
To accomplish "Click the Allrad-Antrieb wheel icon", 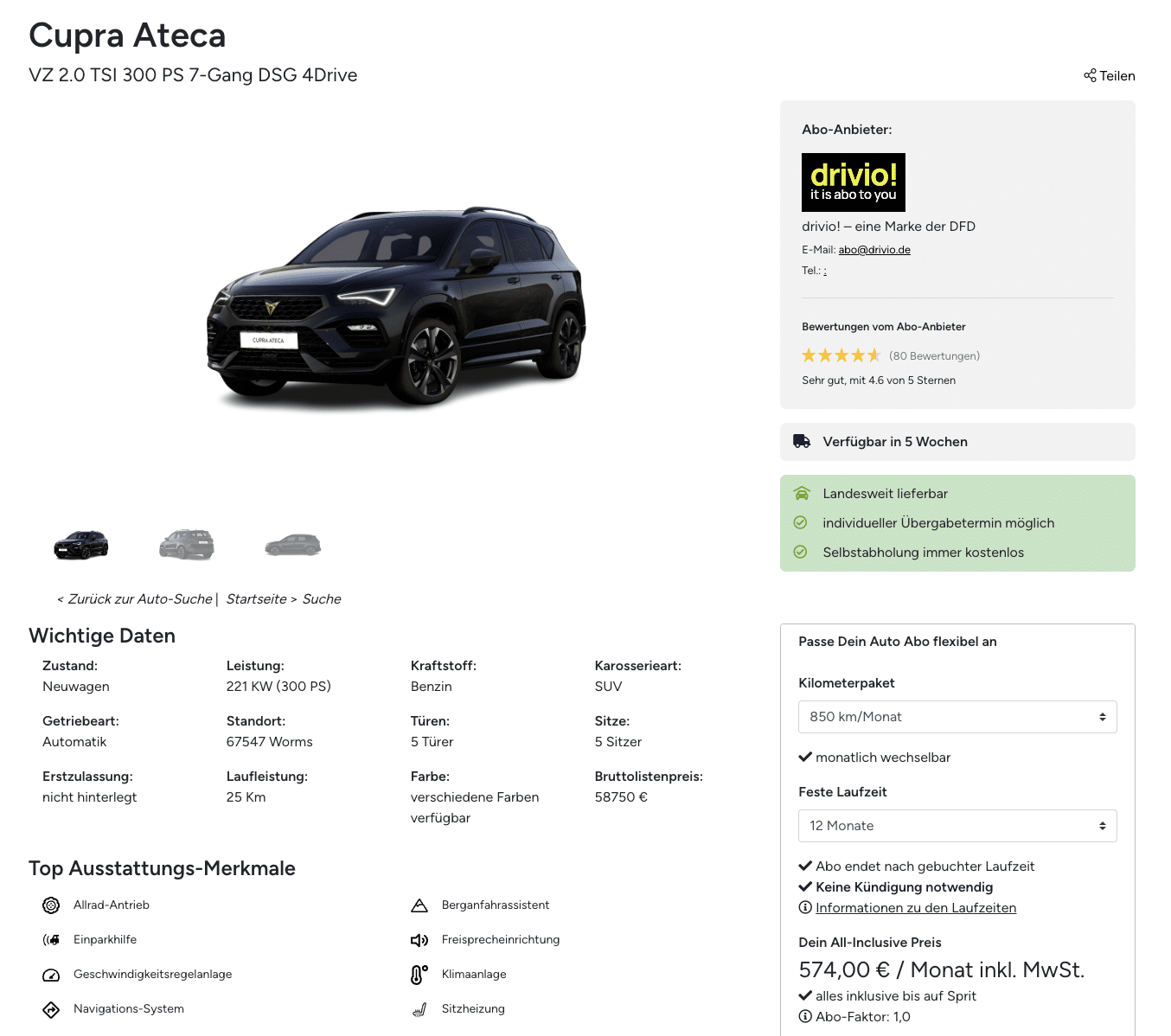I will (x=51, y=905).
